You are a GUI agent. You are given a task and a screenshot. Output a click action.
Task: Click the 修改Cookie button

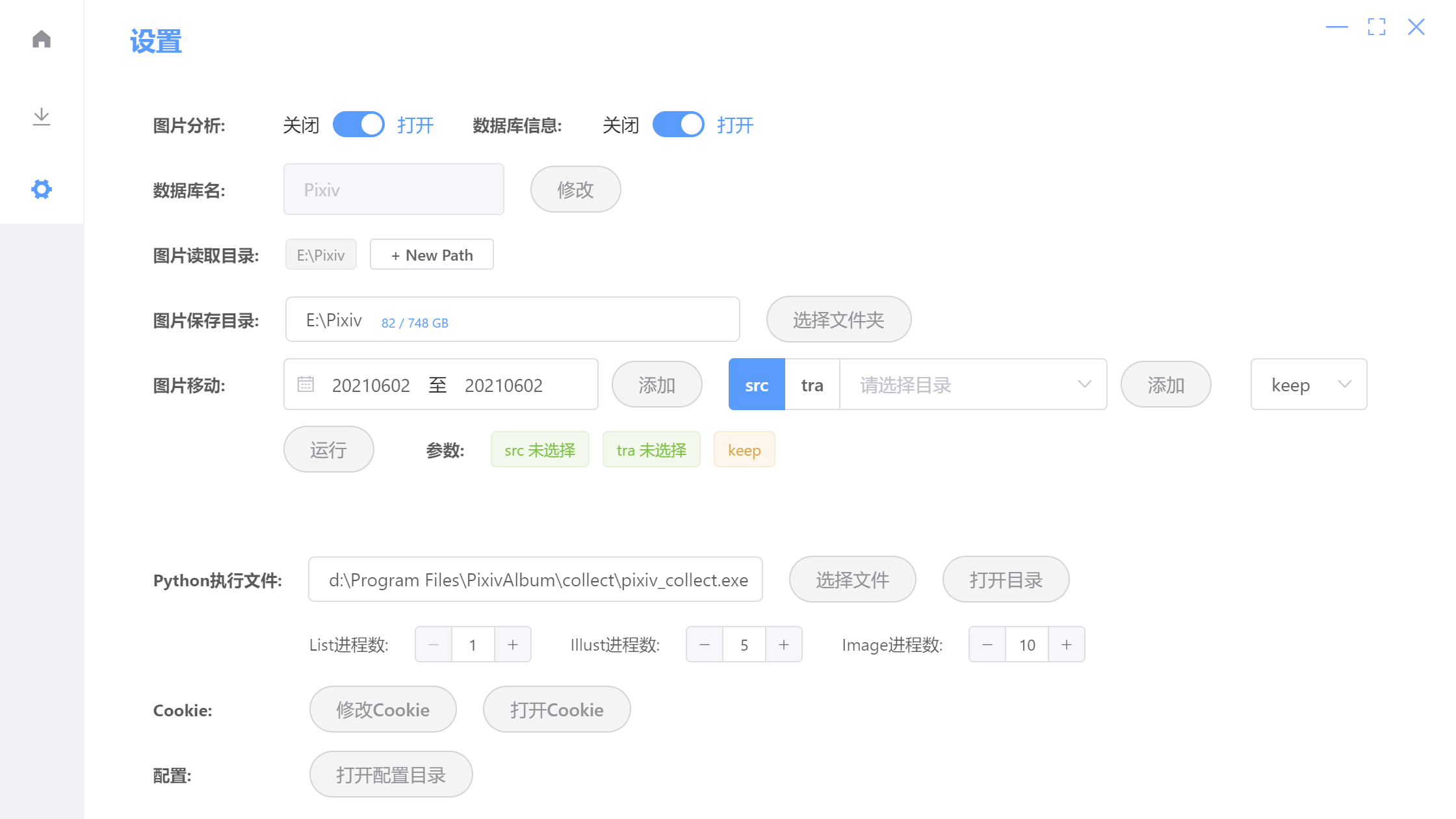(x=383, y=710)
